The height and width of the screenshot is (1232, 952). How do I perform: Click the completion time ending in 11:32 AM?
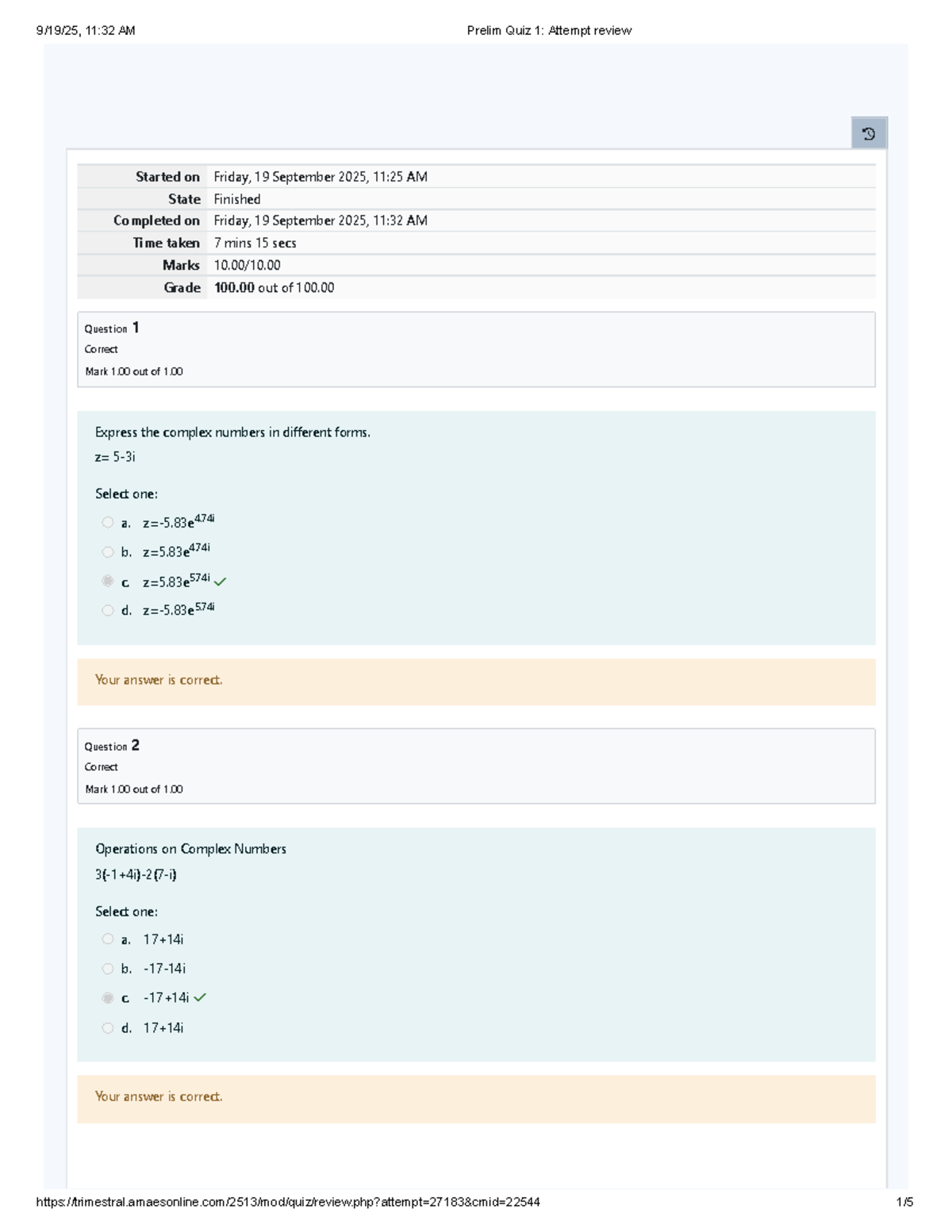[x=321, y=221]
